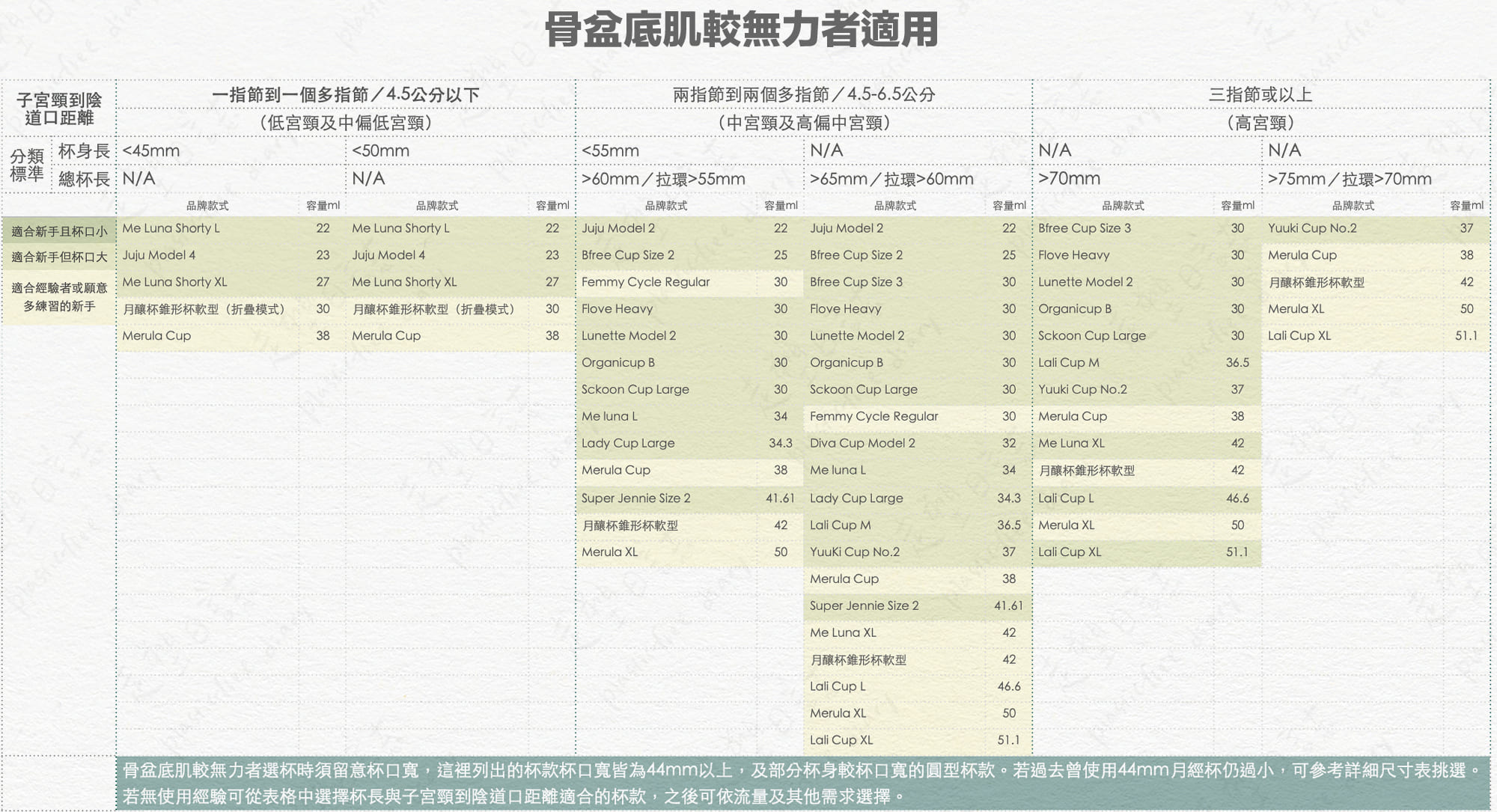
Task: Click Flove Heavy under <55mm
Action: pos(617,309)
